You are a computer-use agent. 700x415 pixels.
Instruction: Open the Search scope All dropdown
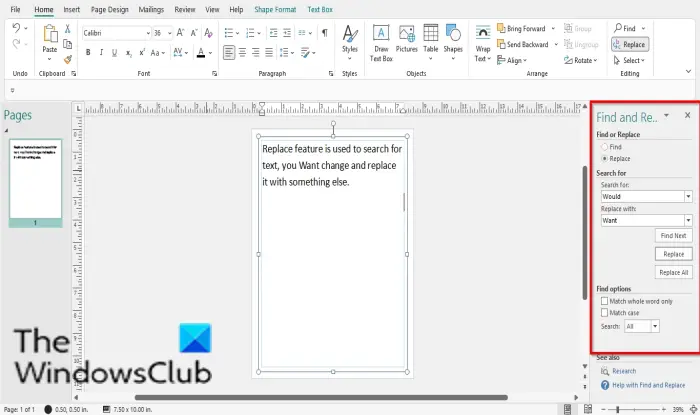coord(655,326)
